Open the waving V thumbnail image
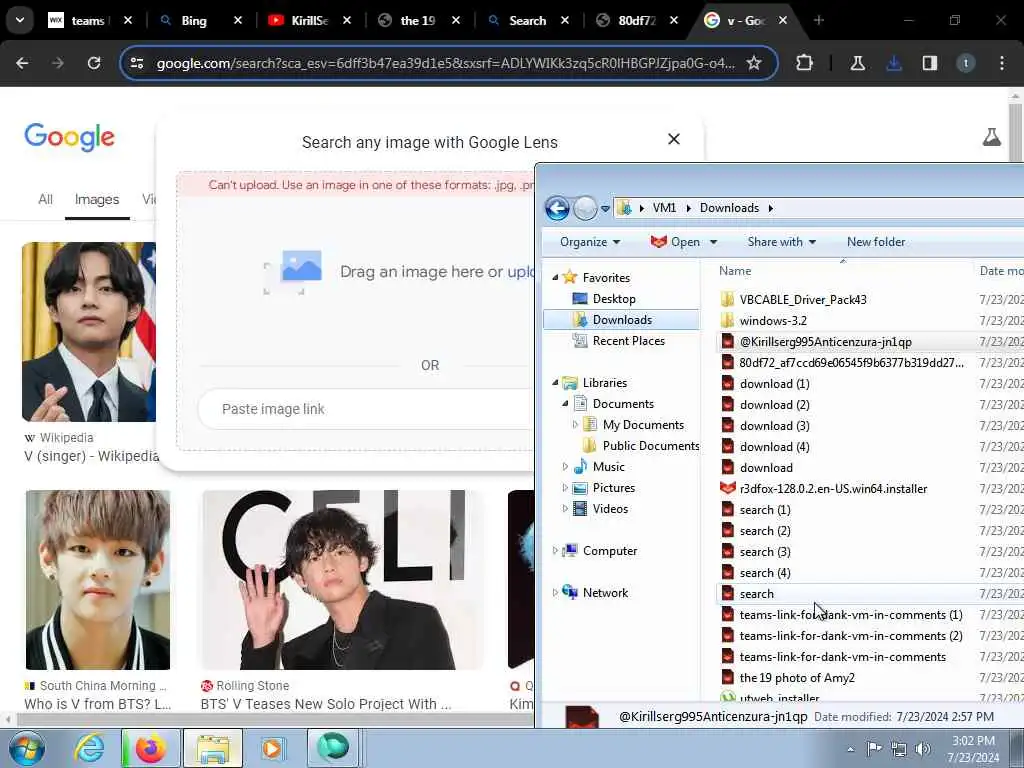The image size is (1024, 768). click(x=343, y=580)
